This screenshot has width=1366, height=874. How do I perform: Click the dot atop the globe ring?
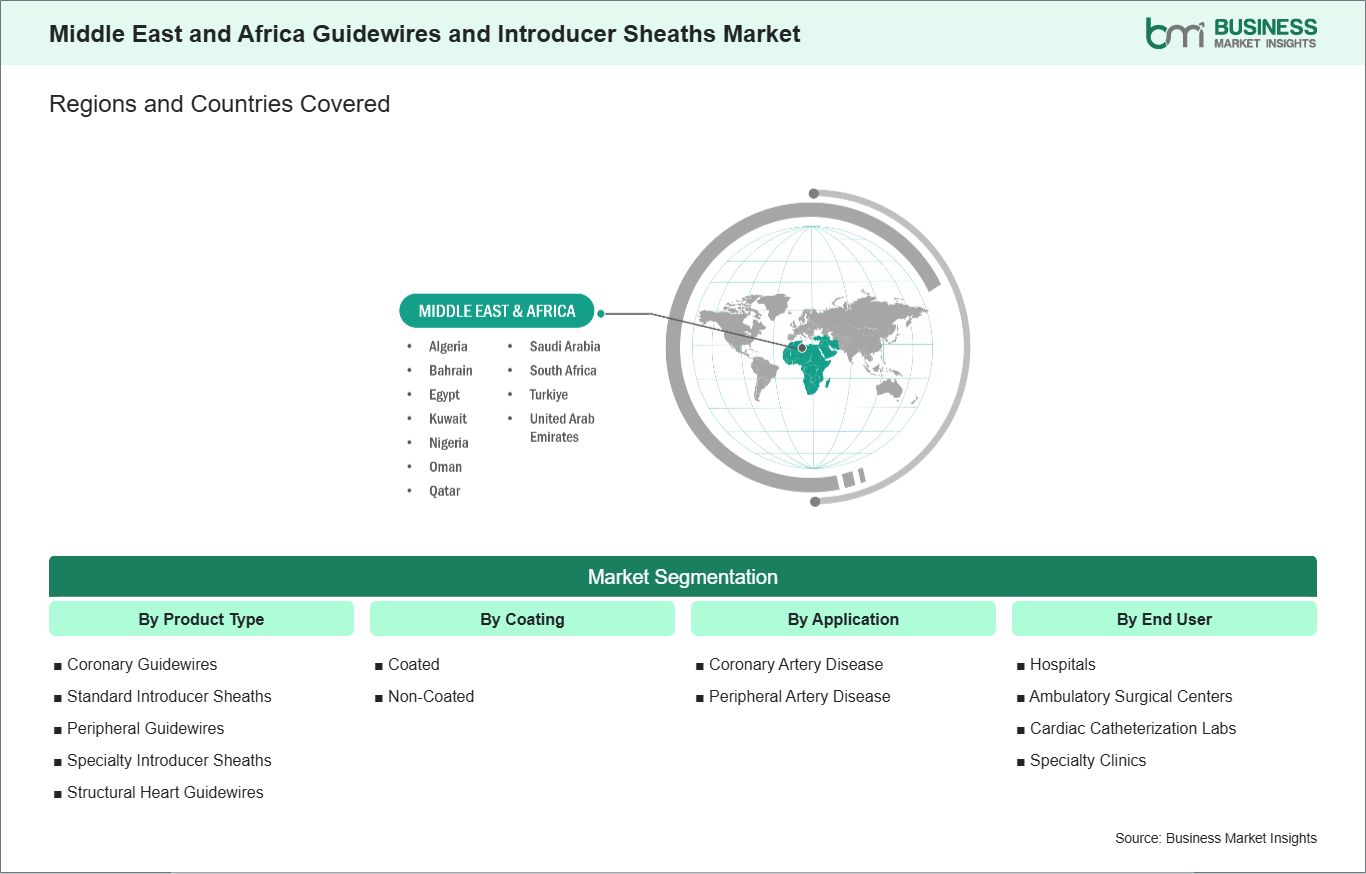tap(814, 194)
